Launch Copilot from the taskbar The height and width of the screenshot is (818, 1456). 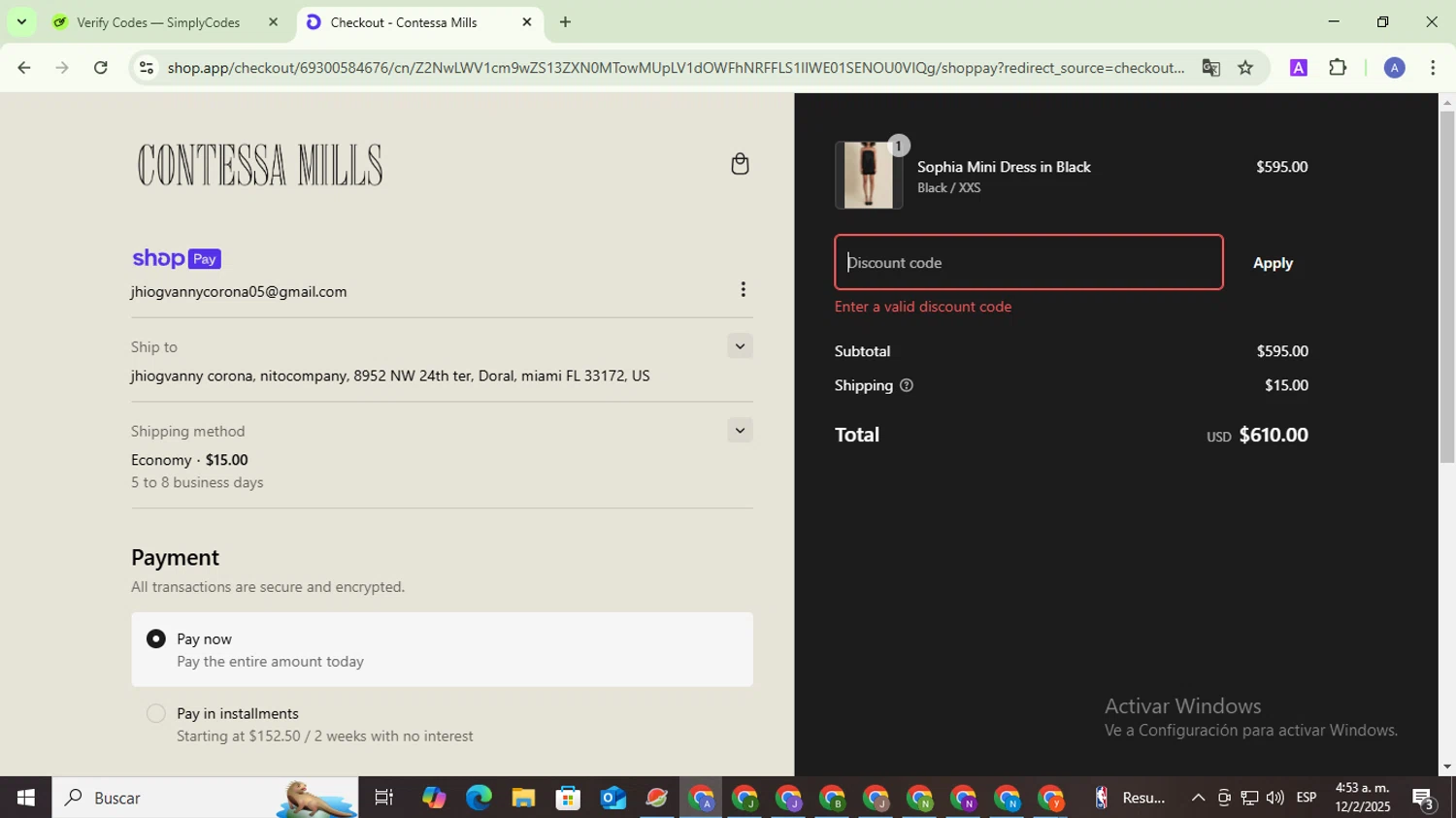point(434,798)
